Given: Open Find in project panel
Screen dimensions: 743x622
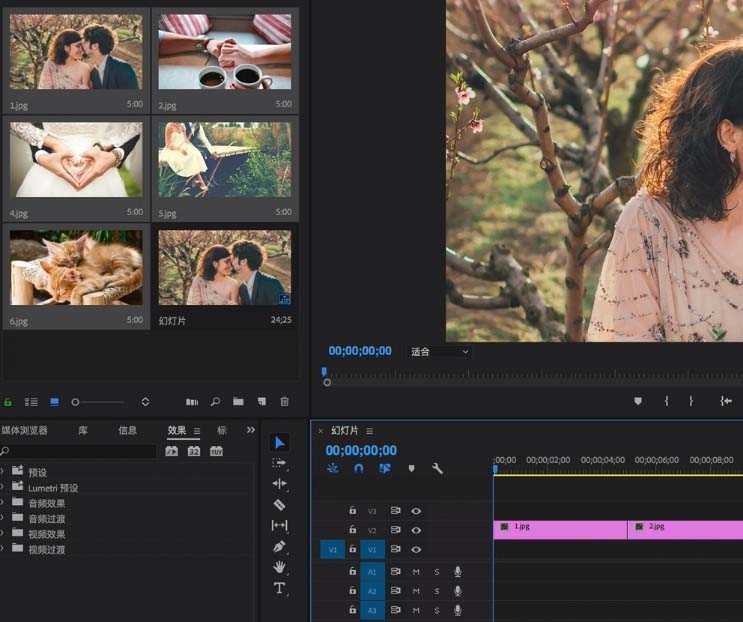Looking at the screenshot, I should point(215,402).
